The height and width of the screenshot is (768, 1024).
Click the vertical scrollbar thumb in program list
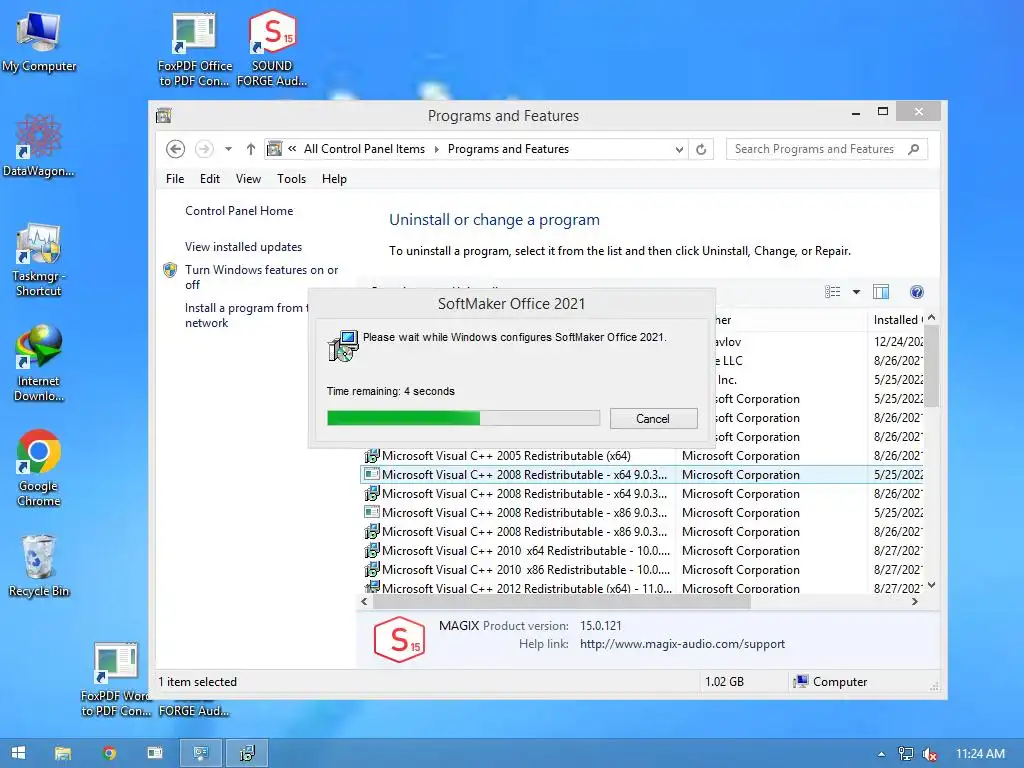coord(931,366)
